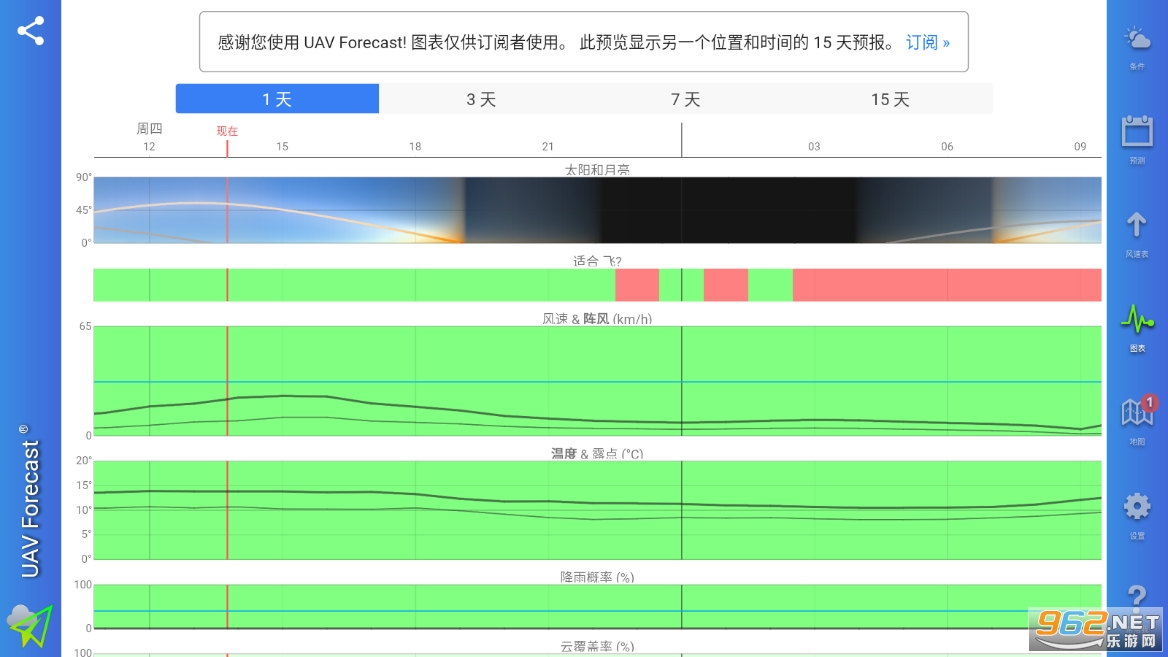Click the first red no-fly segment in flyability bar
This screenshot has height=657, width=1168.
[x=637, y=285]
